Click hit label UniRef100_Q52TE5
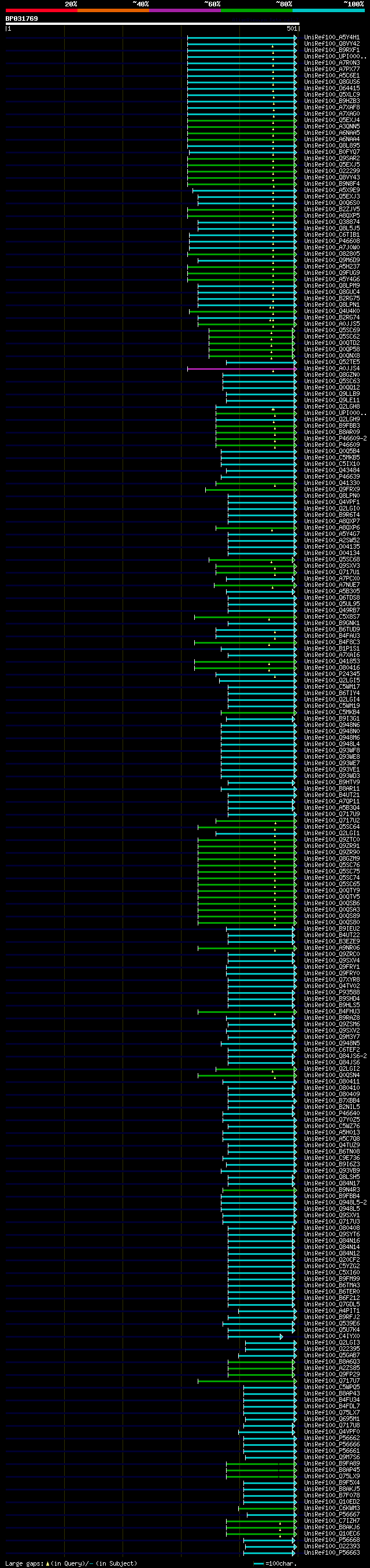The width and height of the screenshot is (370, 1568). 332,362
